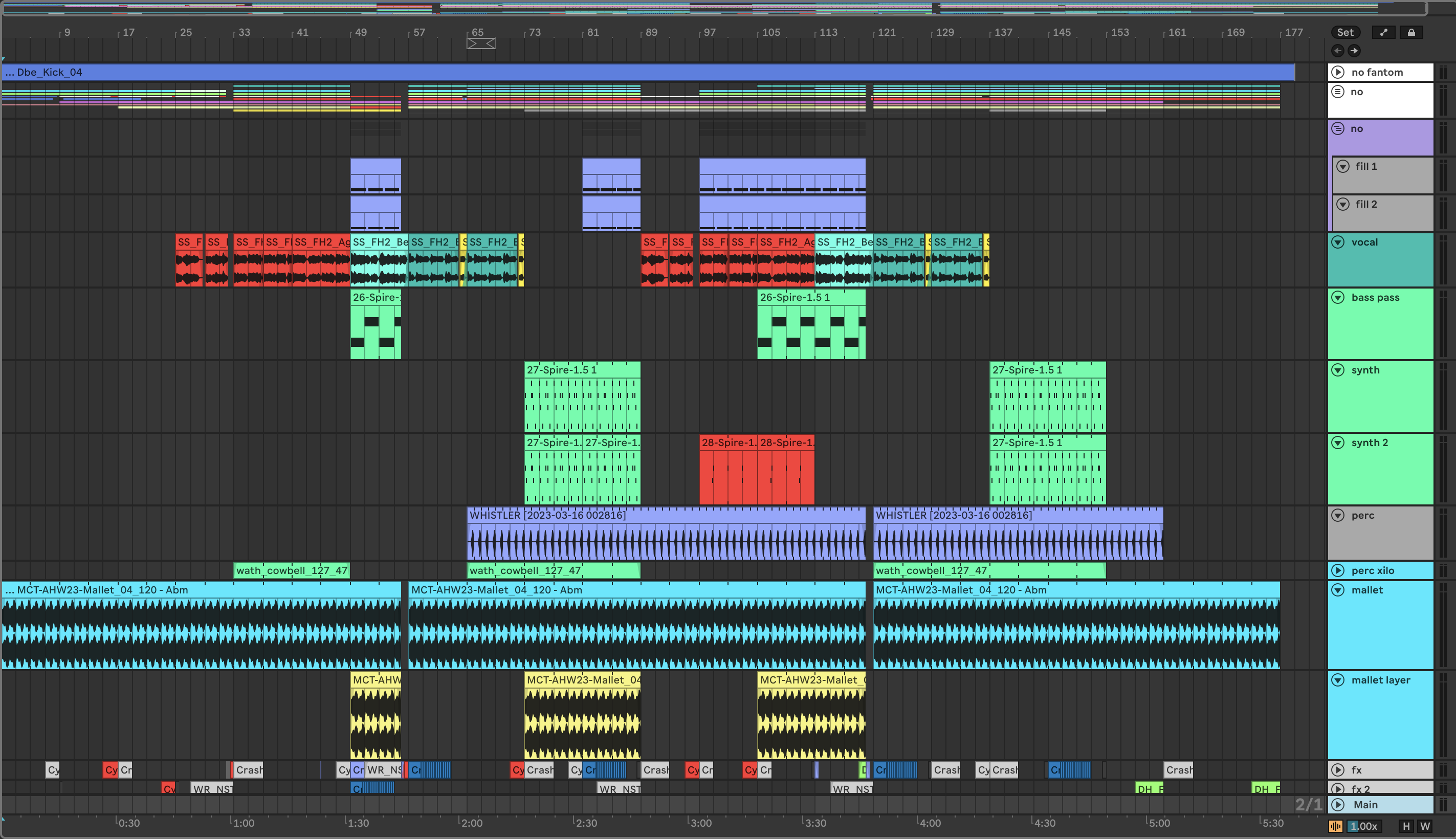Jump to previous locator arrow
Screen dimensions: 1456x839
pyautogui.click(x=1338, y=51)
